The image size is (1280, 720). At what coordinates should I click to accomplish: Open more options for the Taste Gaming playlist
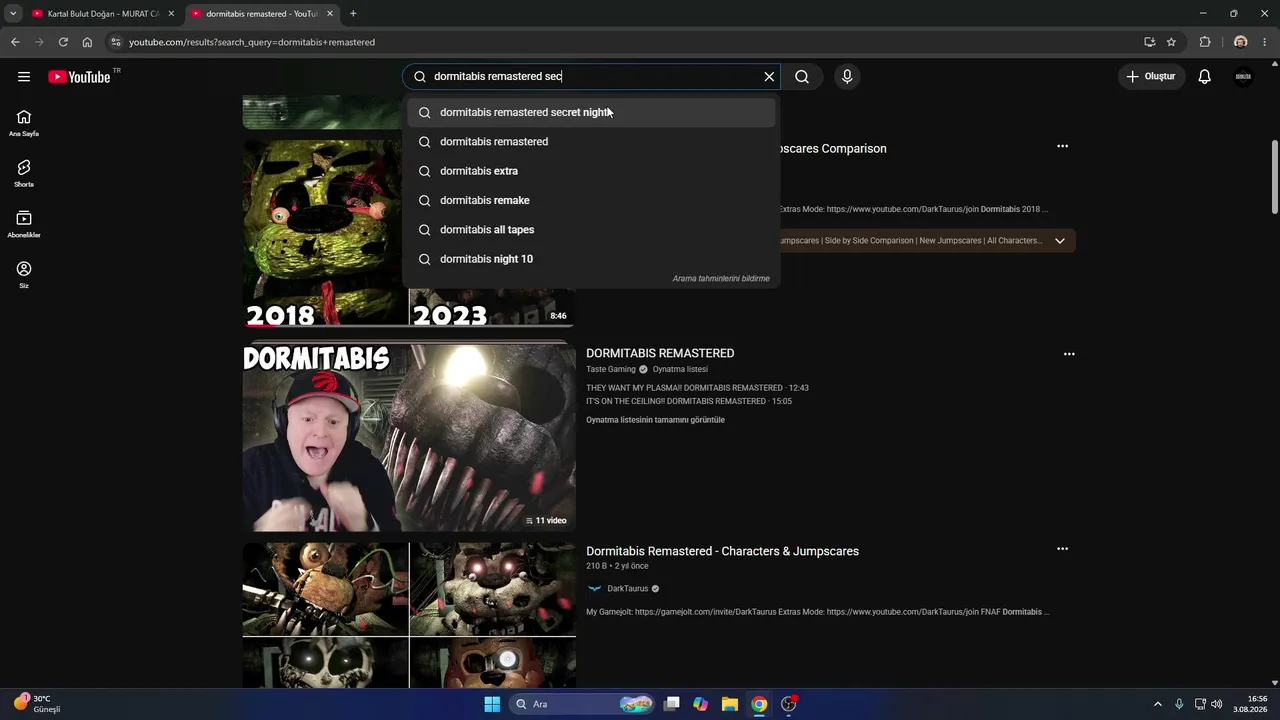[1069, 354]
